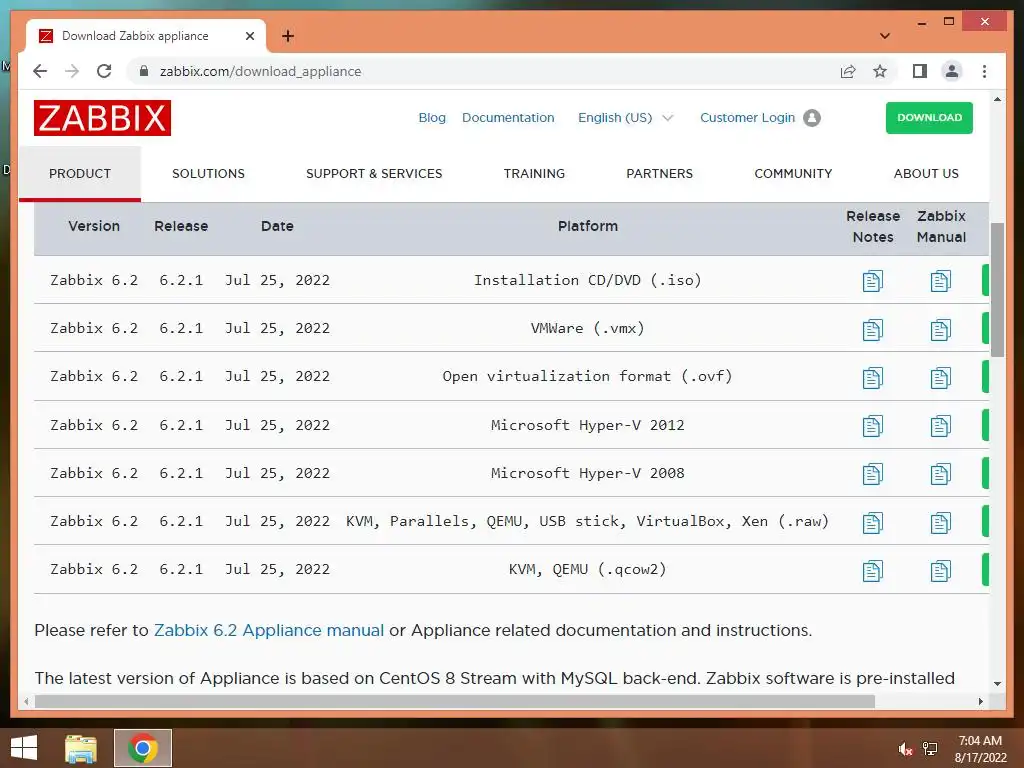Open the PARTNERS navigation menu
The height and width of the screenshot is (768, 1024).
pyautogui.click(x=660, y=174)
